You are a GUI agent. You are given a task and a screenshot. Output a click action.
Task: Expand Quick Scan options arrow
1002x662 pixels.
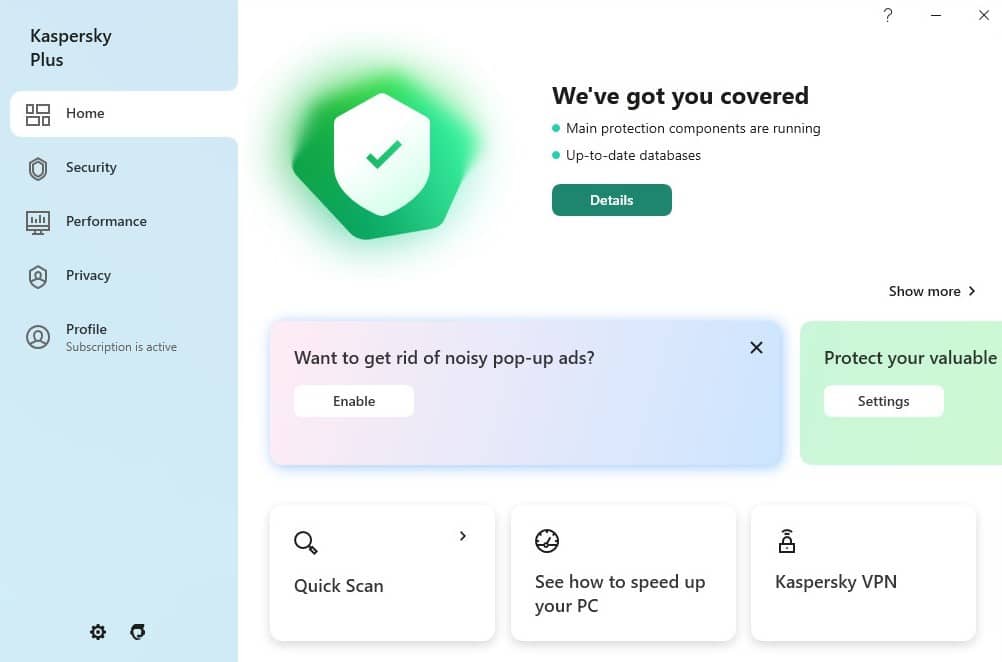463,536
